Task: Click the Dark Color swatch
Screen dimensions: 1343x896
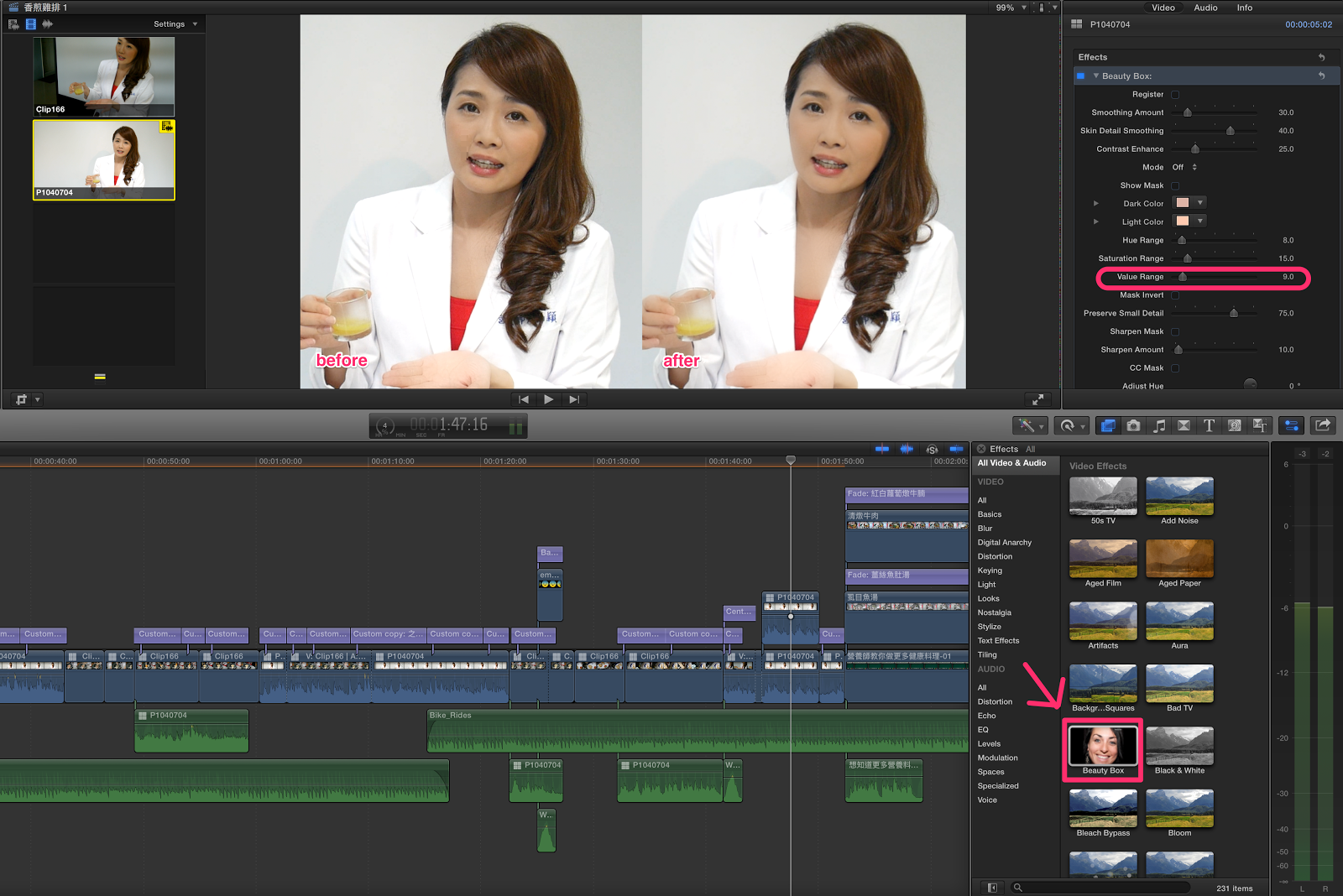Action: coord(1183,202)
